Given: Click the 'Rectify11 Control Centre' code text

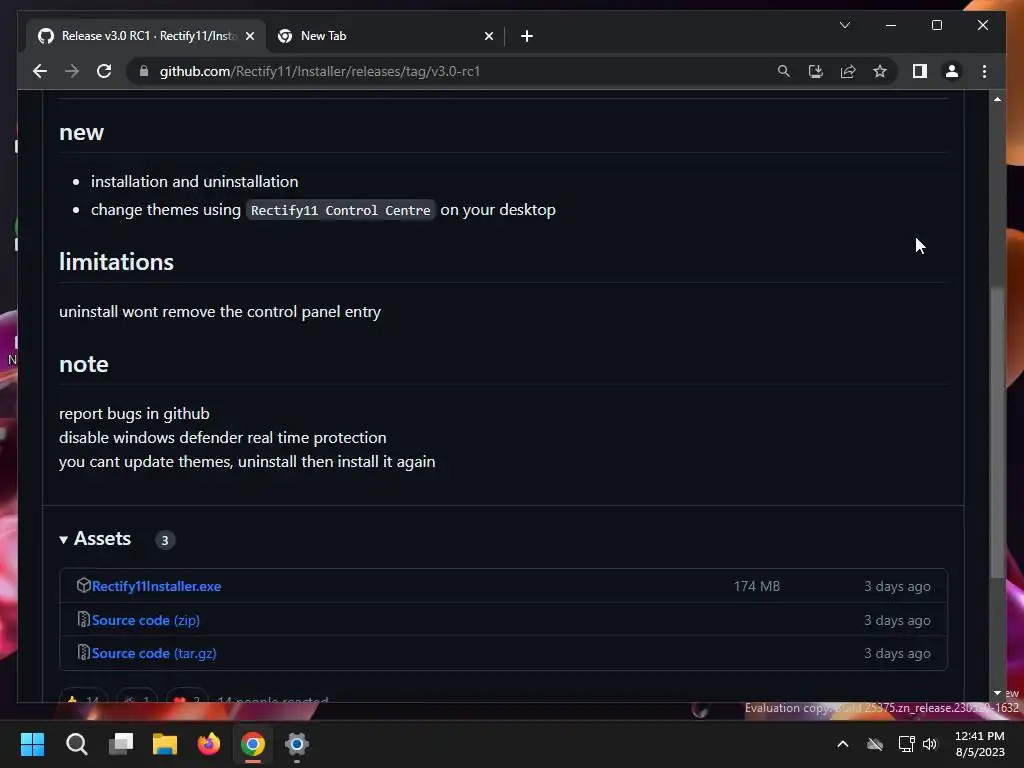Looking at the screenshot, I should point(340,210).
